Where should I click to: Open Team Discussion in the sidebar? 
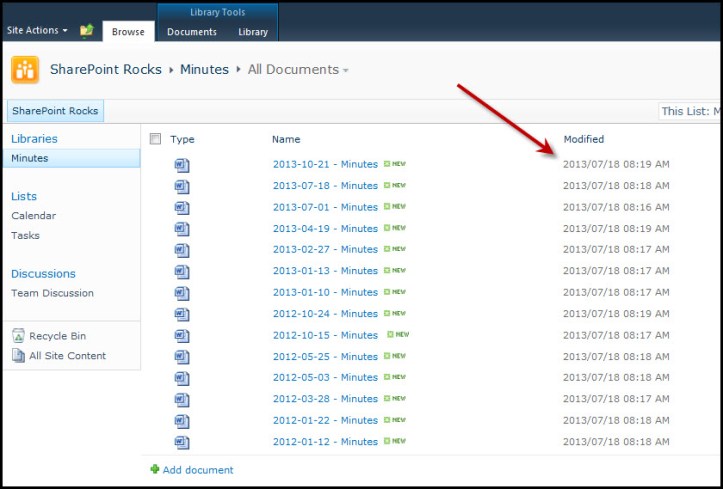[52, 293]
